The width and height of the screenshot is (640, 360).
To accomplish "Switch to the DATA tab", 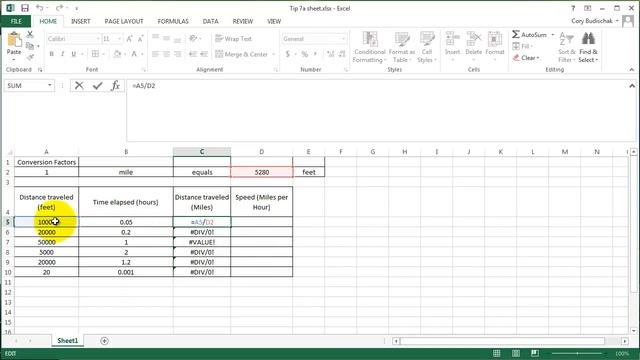I will click(x=210, y=21).
